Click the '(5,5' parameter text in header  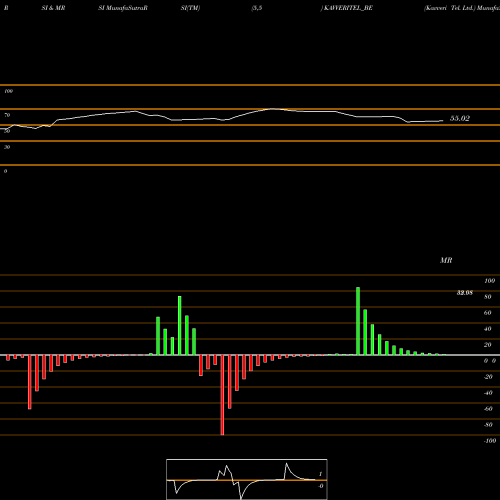(256, 8)
